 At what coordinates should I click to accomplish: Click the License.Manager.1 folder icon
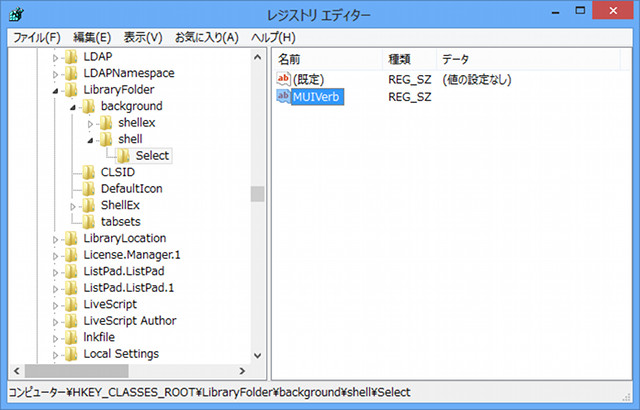pos(71,255)
